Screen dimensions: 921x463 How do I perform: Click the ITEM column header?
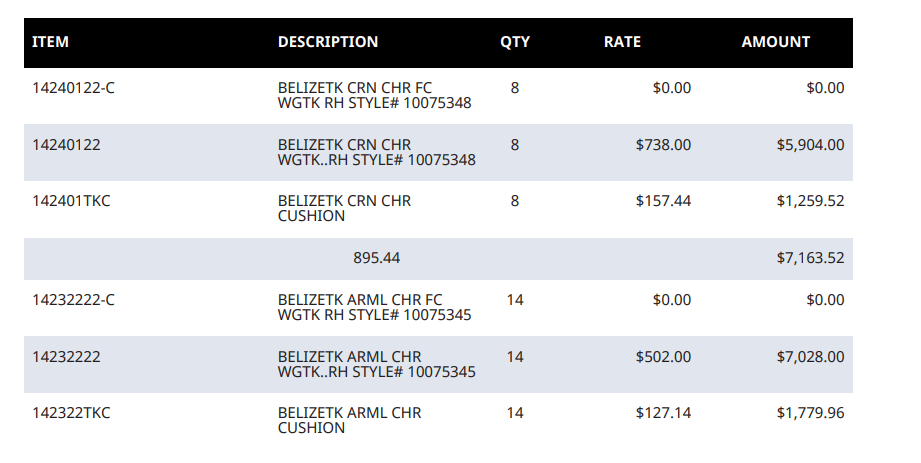tap(50, 42)
